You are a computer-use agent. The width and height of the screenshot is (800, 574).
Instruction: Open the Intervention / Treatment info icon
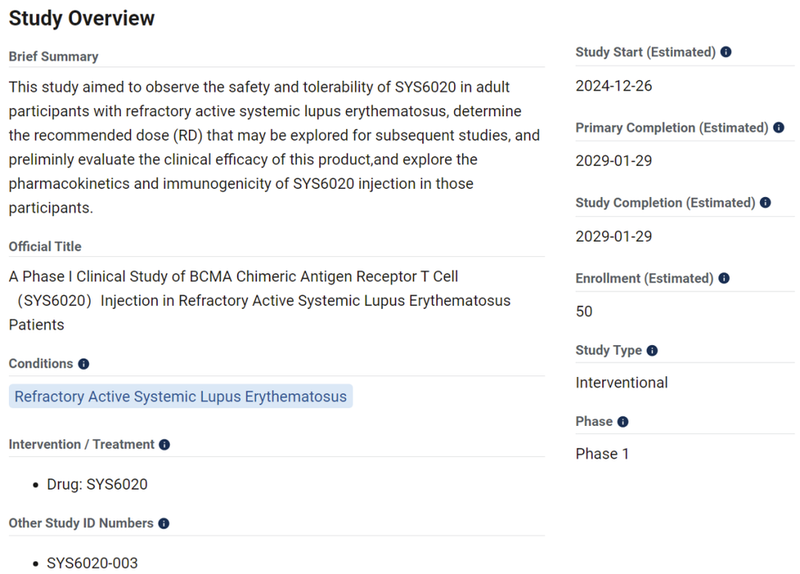164,444
